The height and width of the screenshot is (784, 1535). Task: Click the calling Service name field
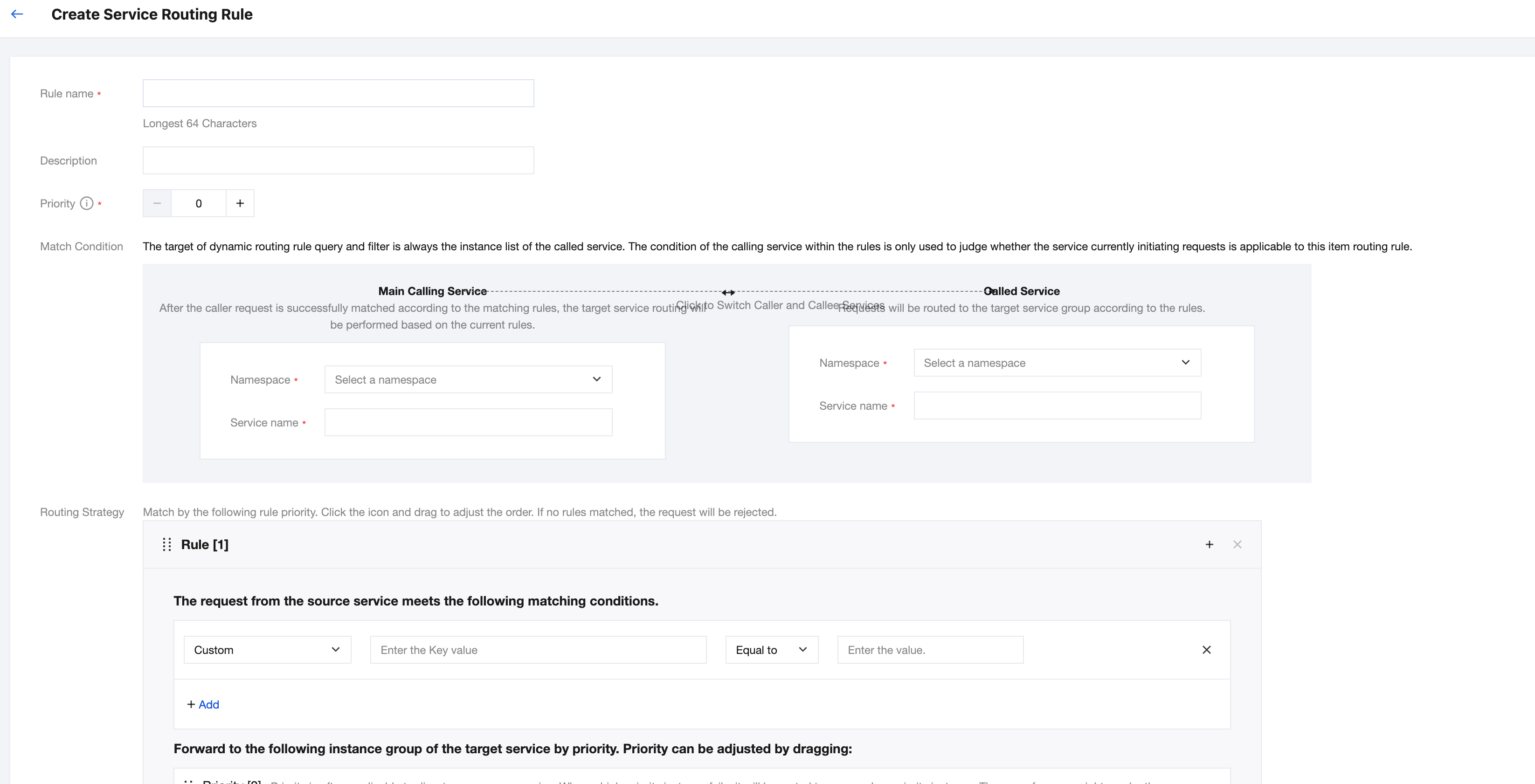pos(468,422)
